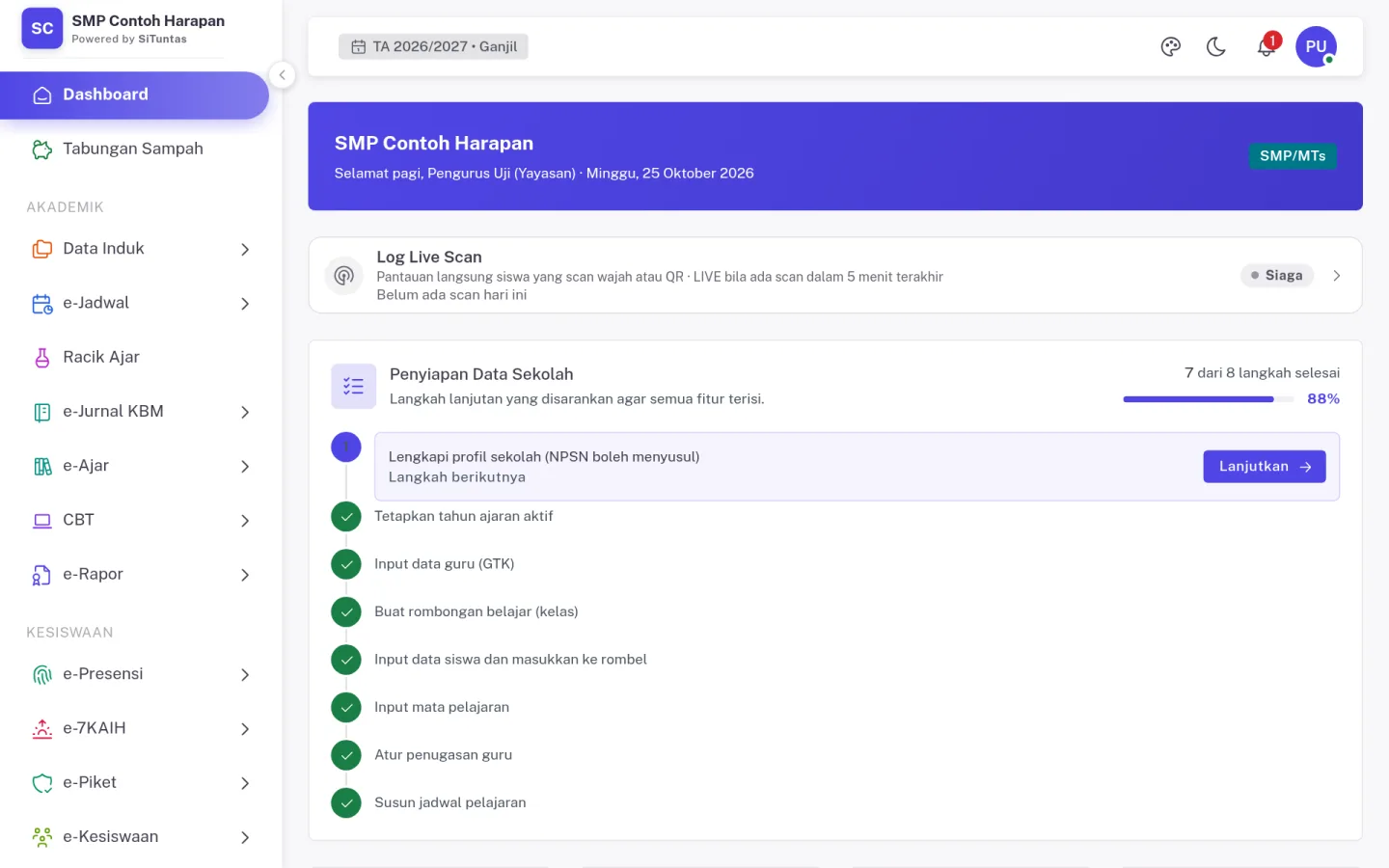Screen dimensions: 1389x868
Task: Open the CBT menu item
Action: coord(141,521)
